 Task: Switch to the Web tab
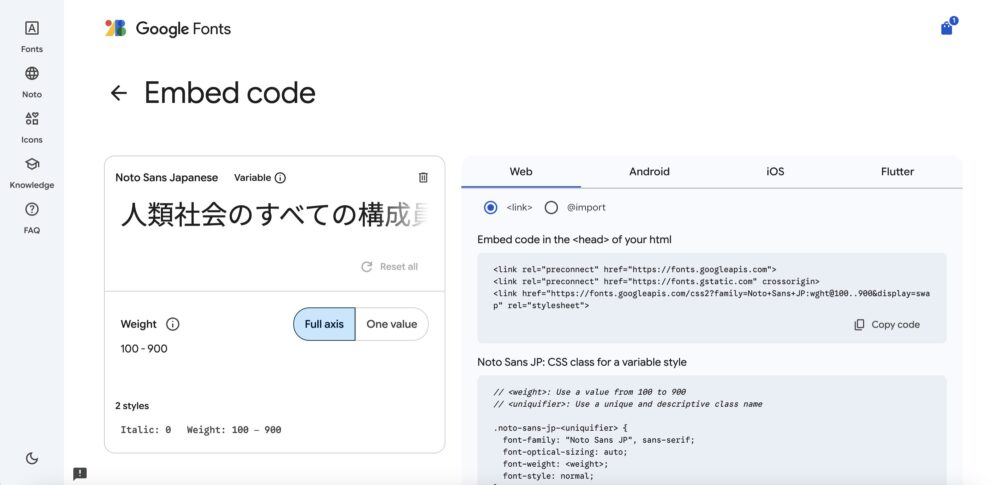click(521, 172)
